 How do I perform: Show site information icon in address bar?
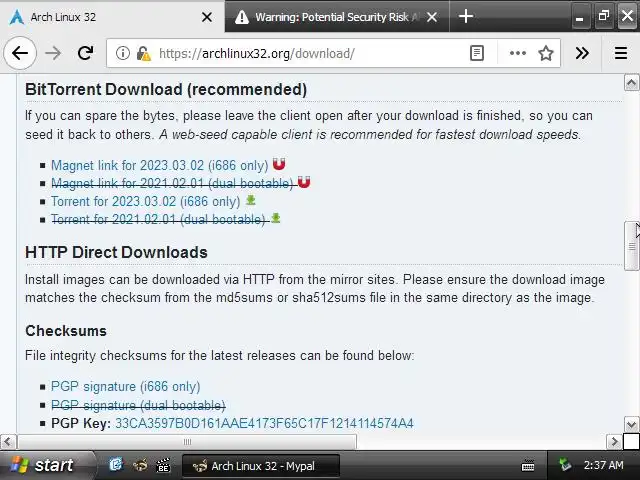(x=122, y=53)
